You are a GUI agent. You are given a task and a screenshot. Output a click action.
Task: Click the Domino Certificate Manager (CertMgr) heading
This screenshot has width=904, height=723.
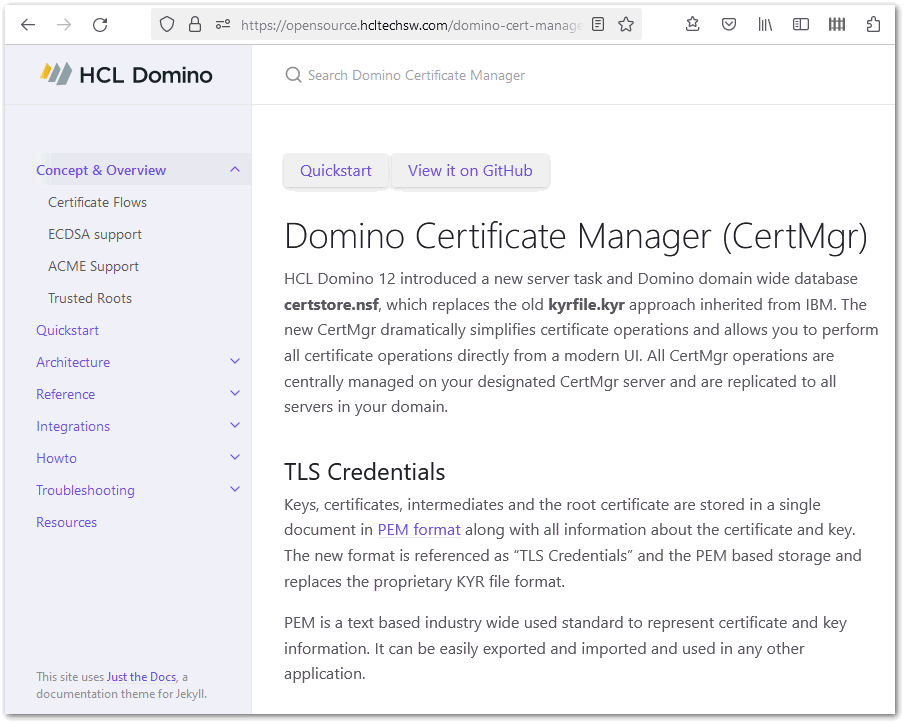coord(576,236)
